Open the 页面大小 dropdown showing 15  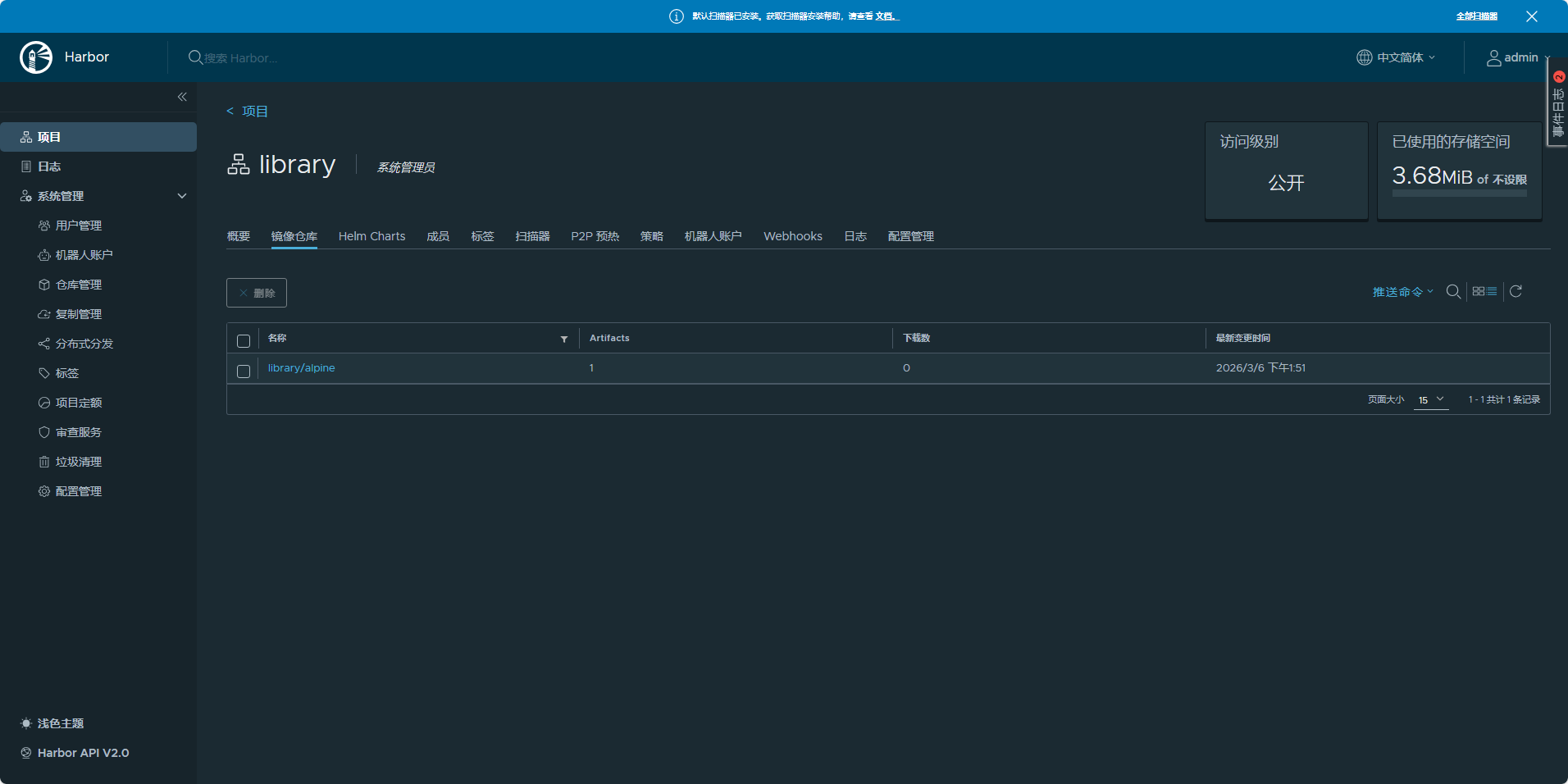click(1431, 400)
